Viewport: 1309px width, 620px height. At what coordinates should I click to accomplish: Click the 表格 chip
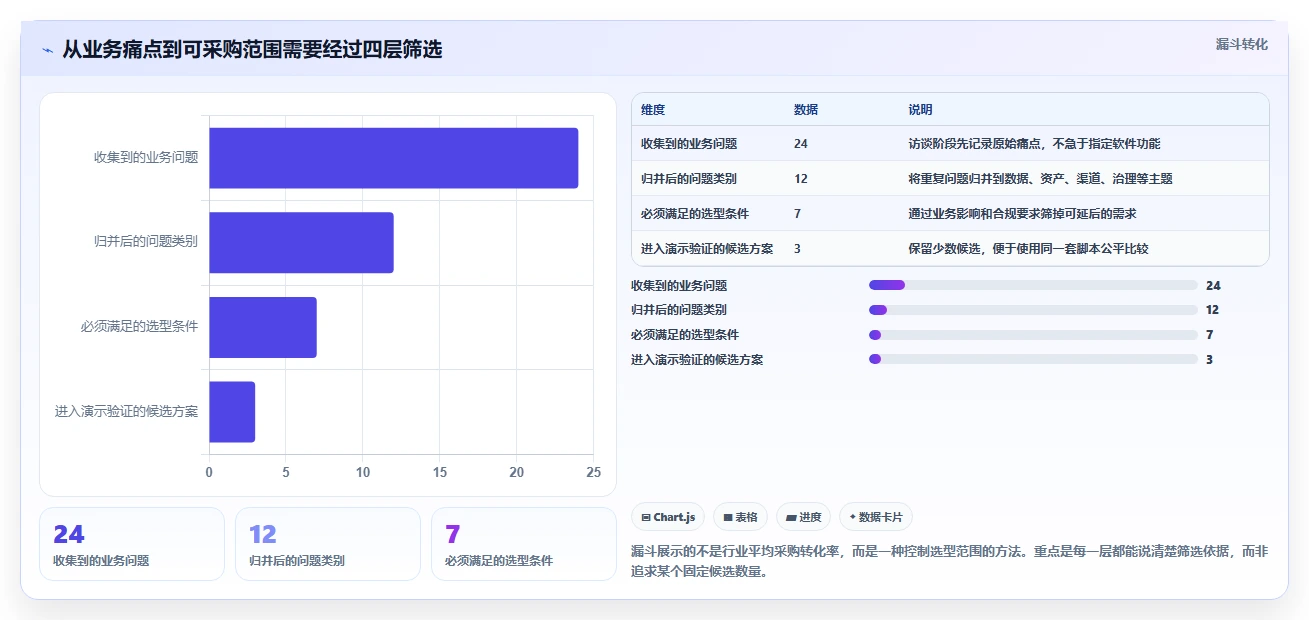pyautogui.click(x=740, y=517)
